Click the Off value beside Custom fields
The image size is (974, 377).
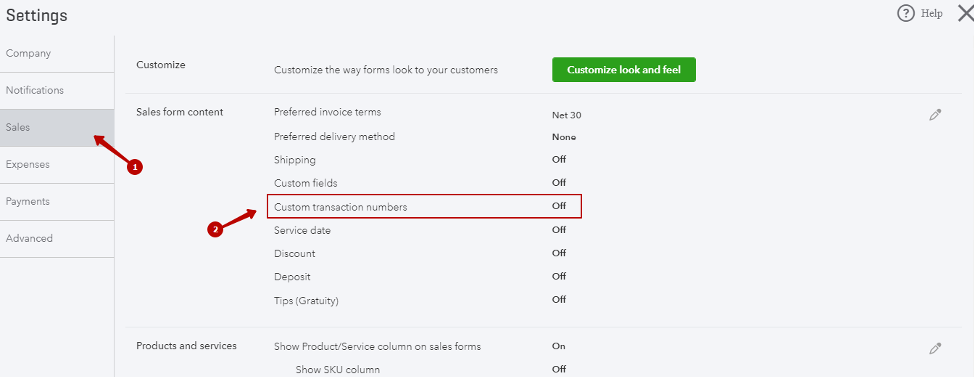559,183
